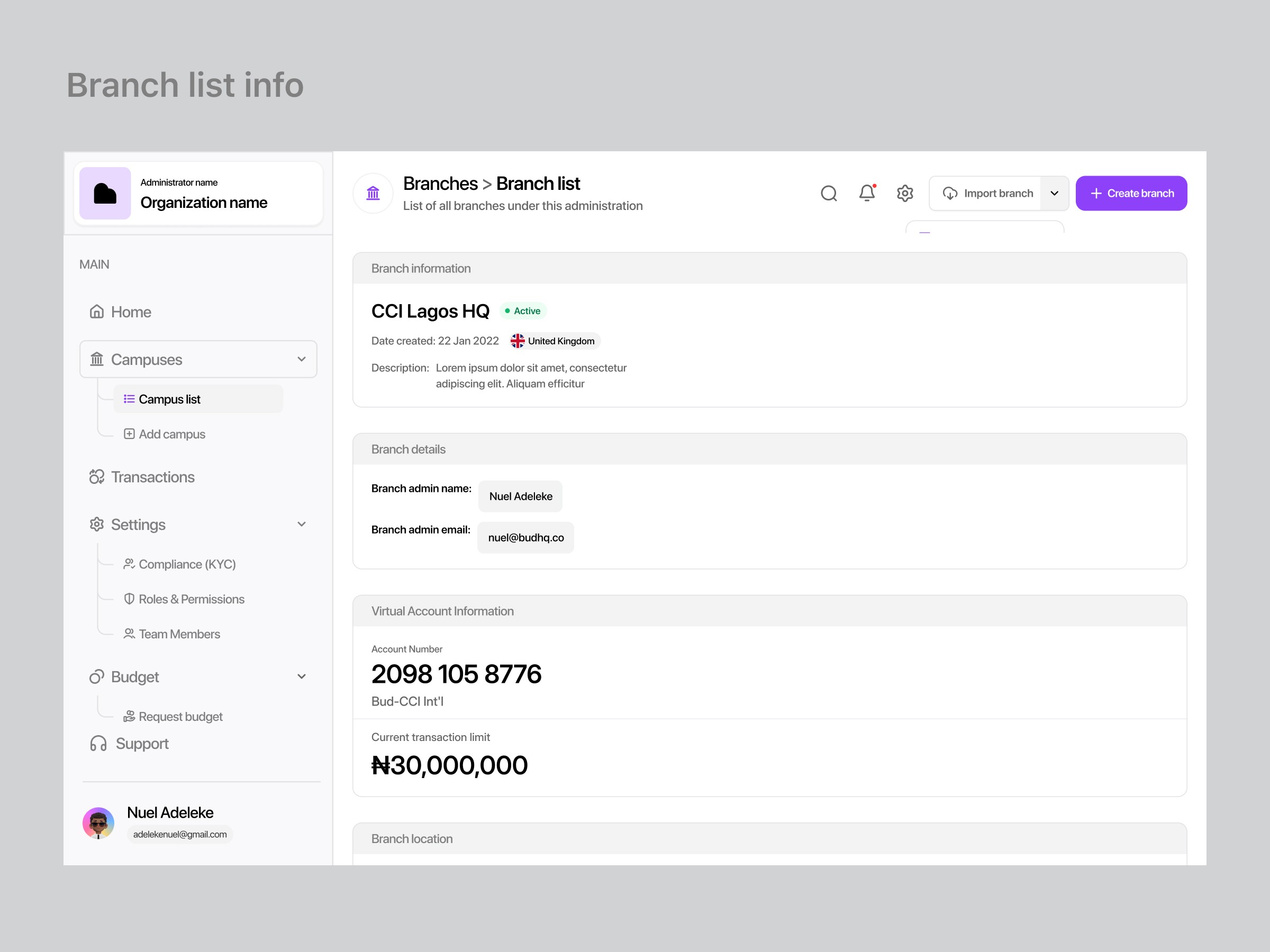This screenshot has width=1270, height=952.
Task: Click the Support headphones icon
Action: pyautogui.click(x=98, y=744)
